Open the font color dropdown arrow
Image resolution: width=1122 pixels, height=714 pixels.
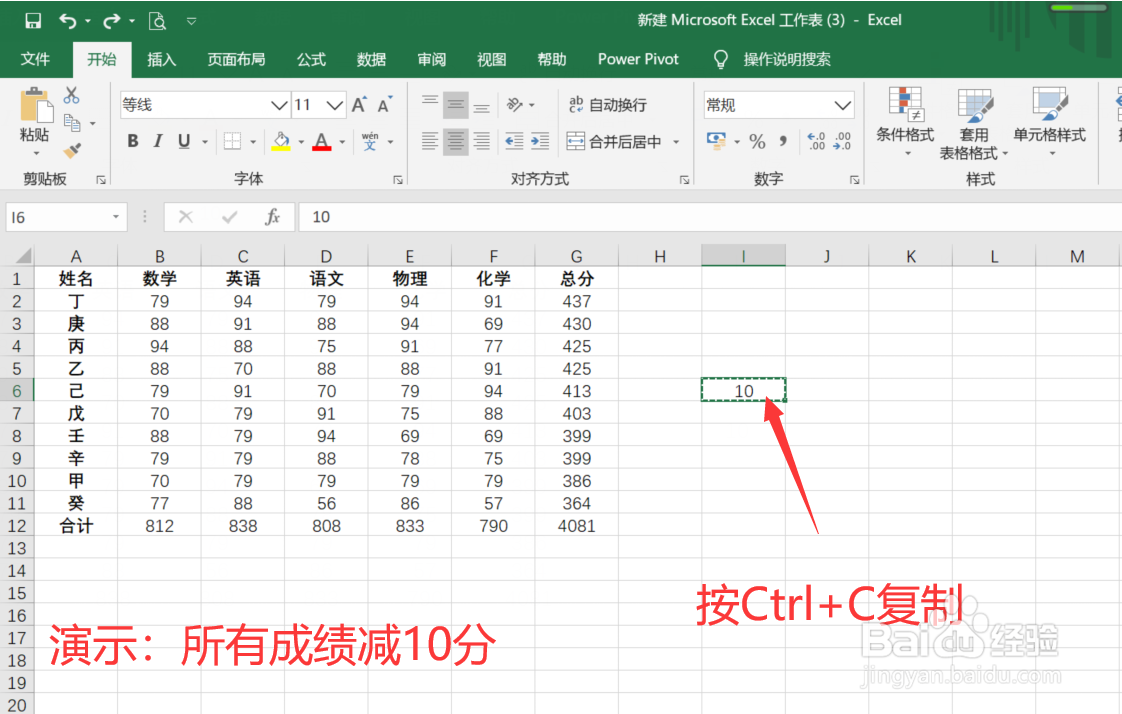point(341,142)
